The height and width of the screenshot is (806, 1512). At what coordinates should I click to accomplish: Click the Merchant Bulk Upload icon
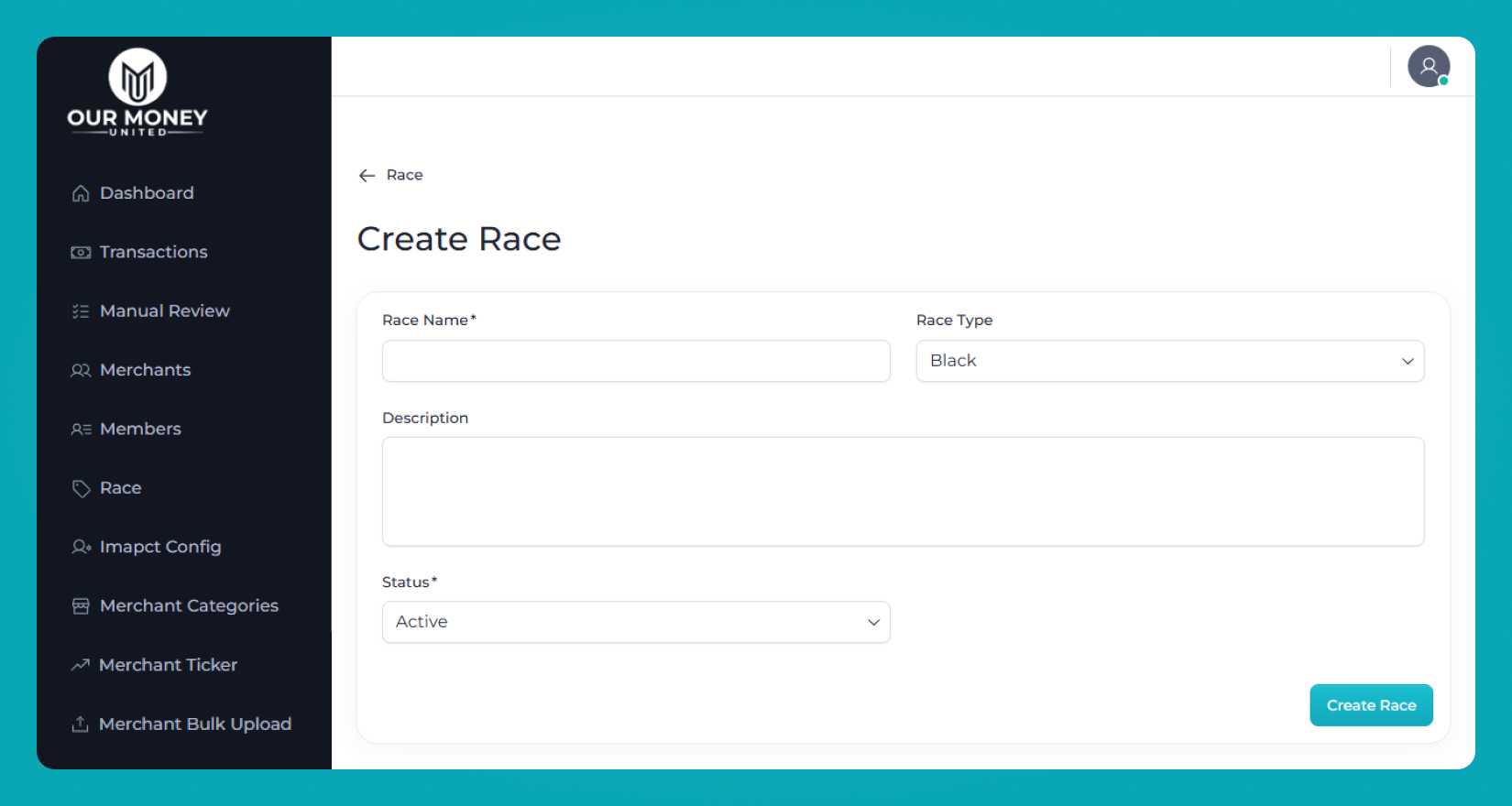[x=81, y=724]
